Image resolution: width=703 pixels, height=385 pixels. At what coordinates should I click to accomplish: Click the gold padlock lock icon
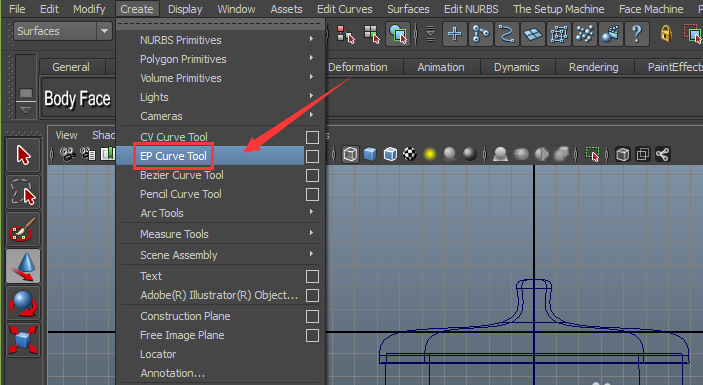pyautogui.click(x=666, y=34)
